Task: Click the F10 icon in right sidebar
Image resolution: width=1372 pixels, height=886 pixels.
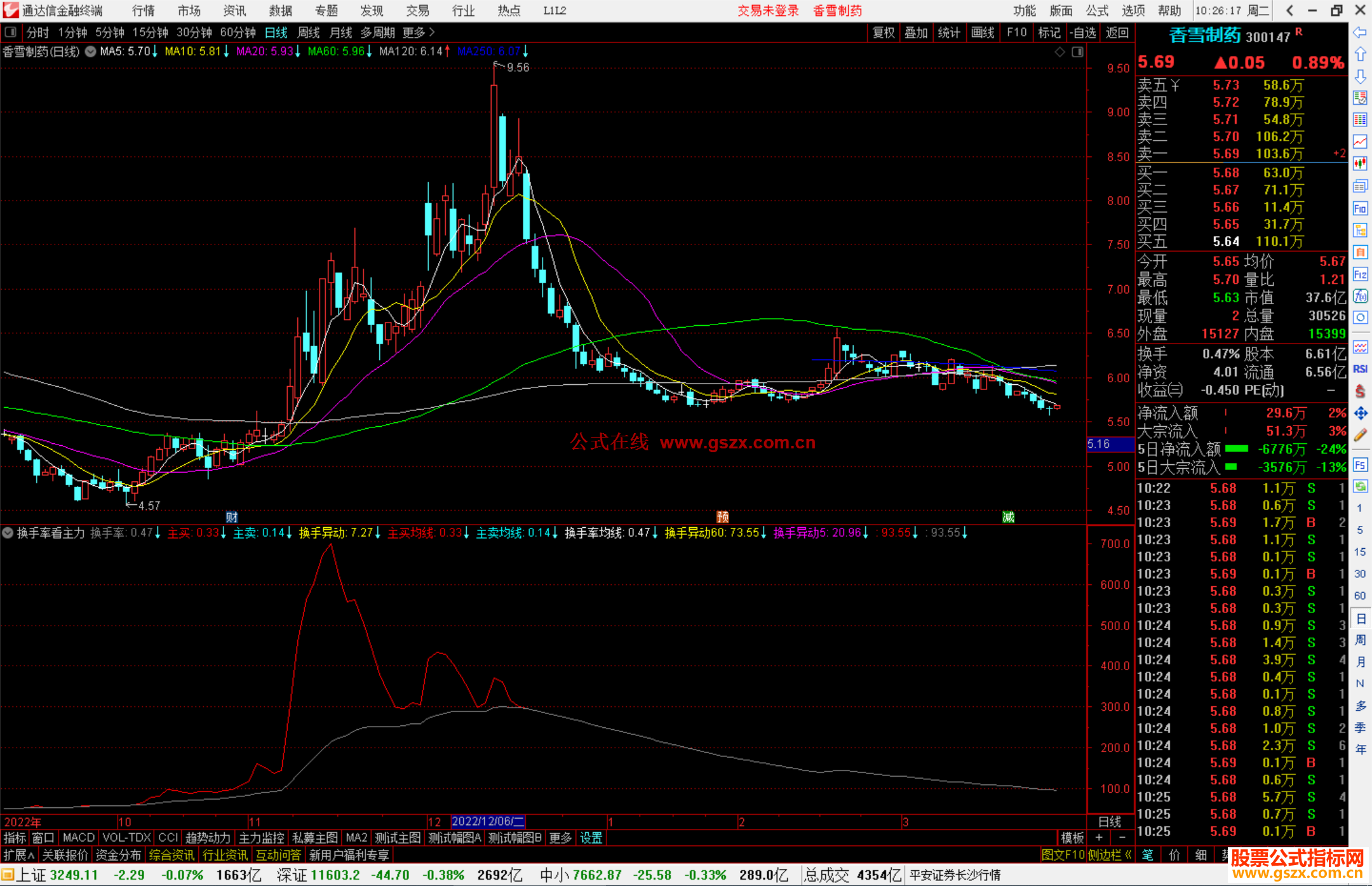Action: 1360,208
